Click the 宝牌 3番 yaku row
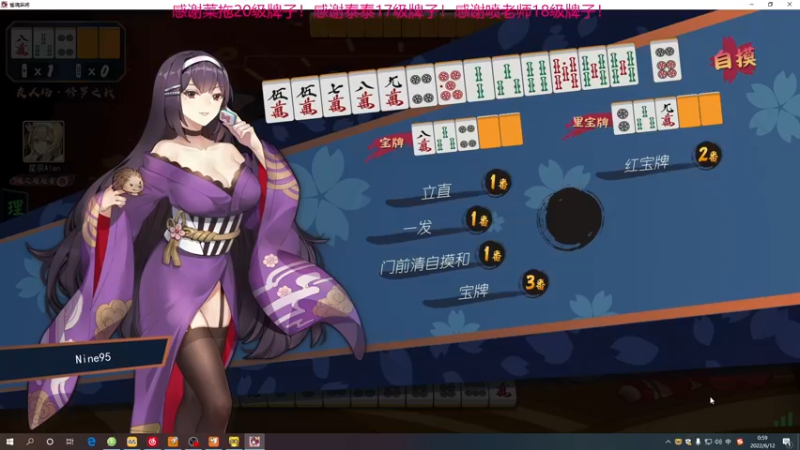800x450 pixels. coord(486,287)
